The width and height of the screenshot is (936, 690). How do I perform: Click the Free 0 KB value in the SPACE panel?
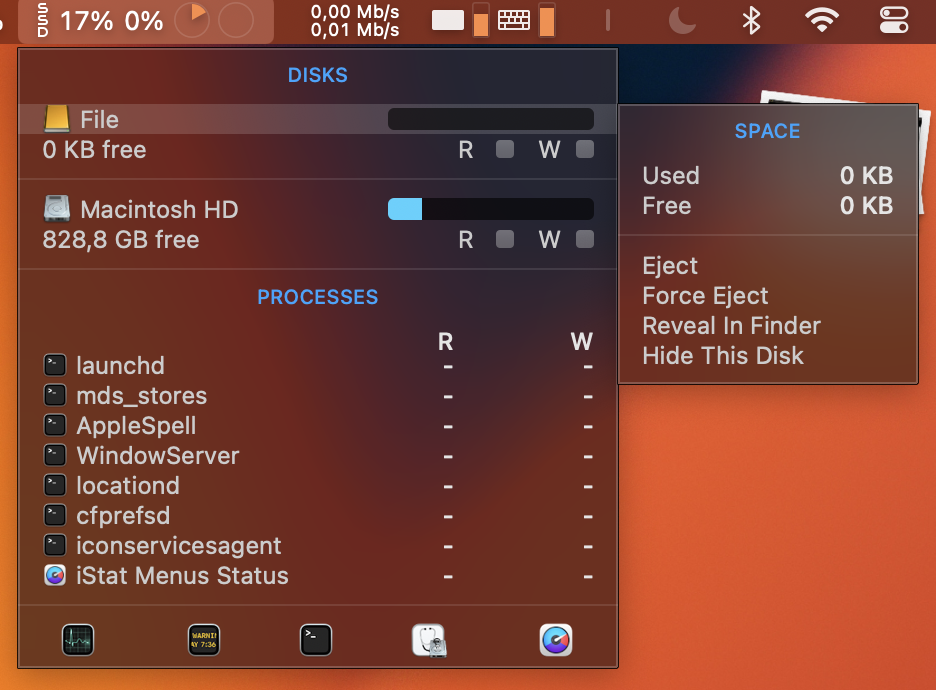tap(866, 205)
